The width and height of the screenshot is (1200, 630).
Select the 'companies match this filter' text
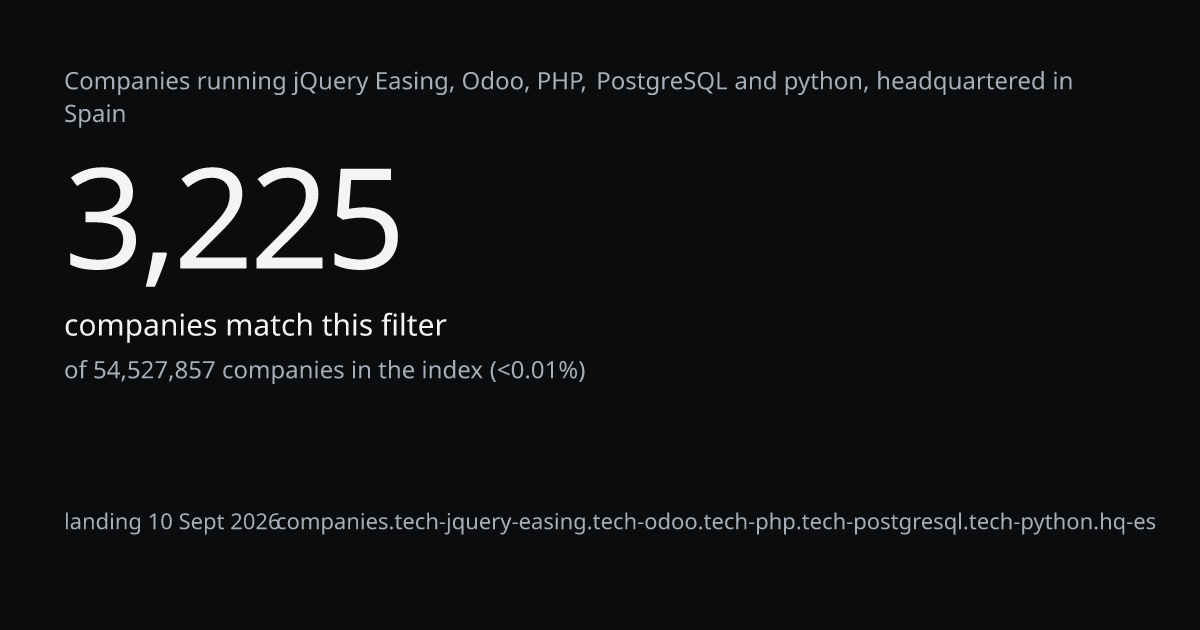(x=255, y=325)
